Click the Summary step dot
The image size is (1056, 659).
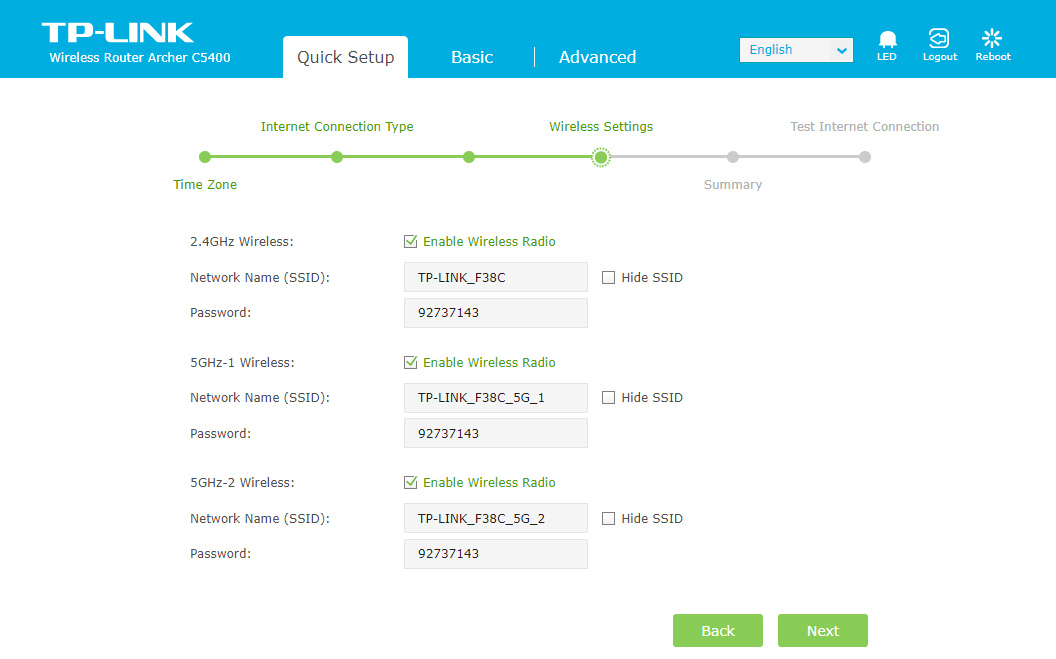(x=733, y=157)
